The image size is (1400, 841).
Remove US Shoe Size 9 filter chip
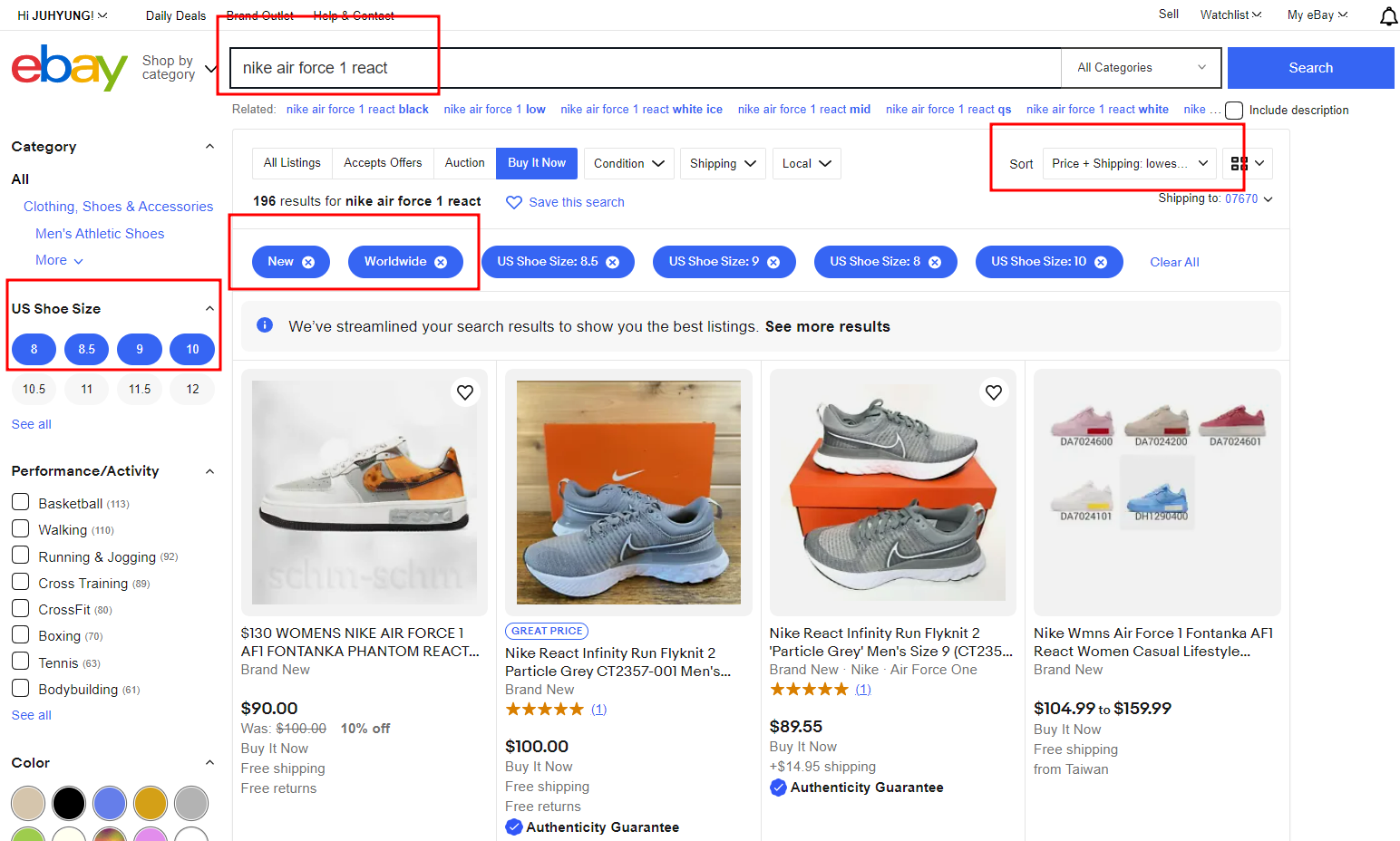[773, 262]
